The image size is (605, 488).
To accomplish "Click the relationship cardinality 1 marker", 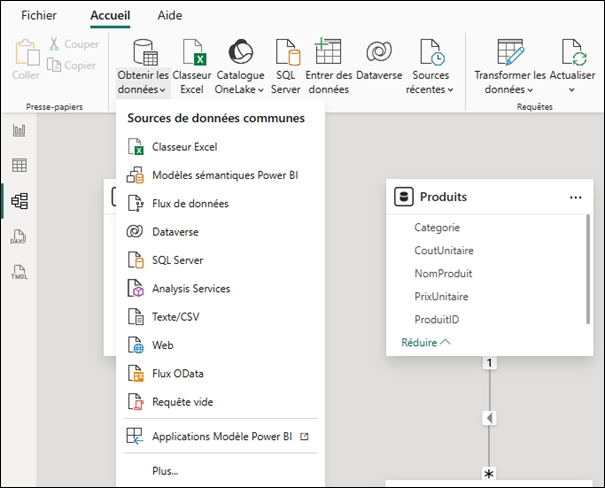I will click(489, 363).
